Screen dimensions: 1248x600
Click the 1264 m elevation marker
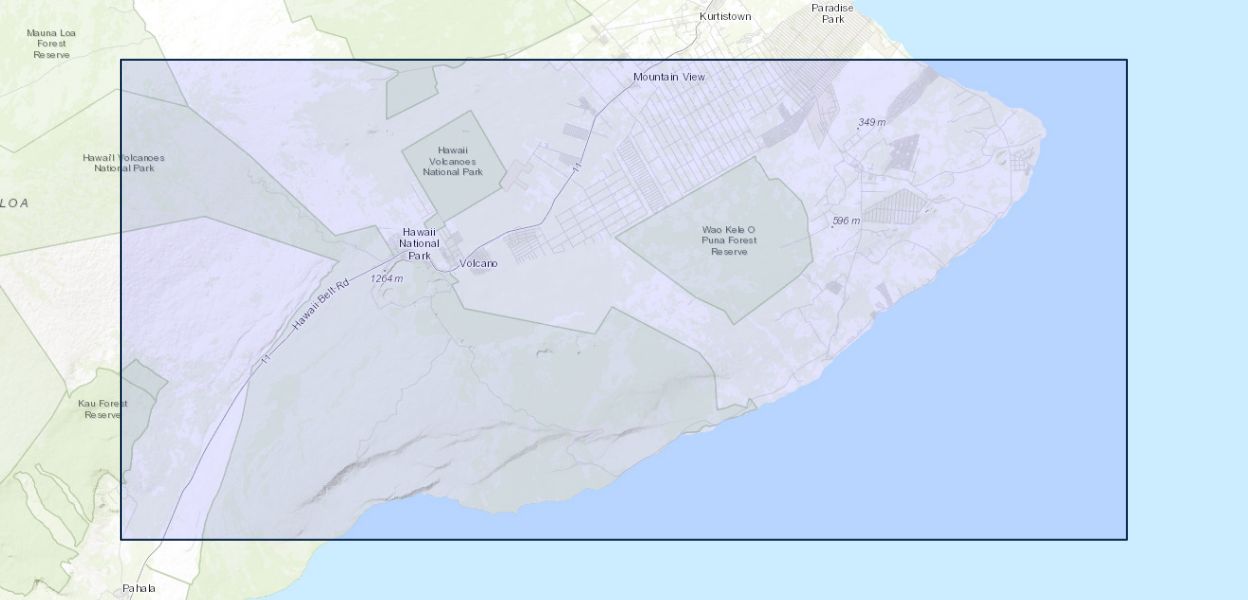point(386,278)
